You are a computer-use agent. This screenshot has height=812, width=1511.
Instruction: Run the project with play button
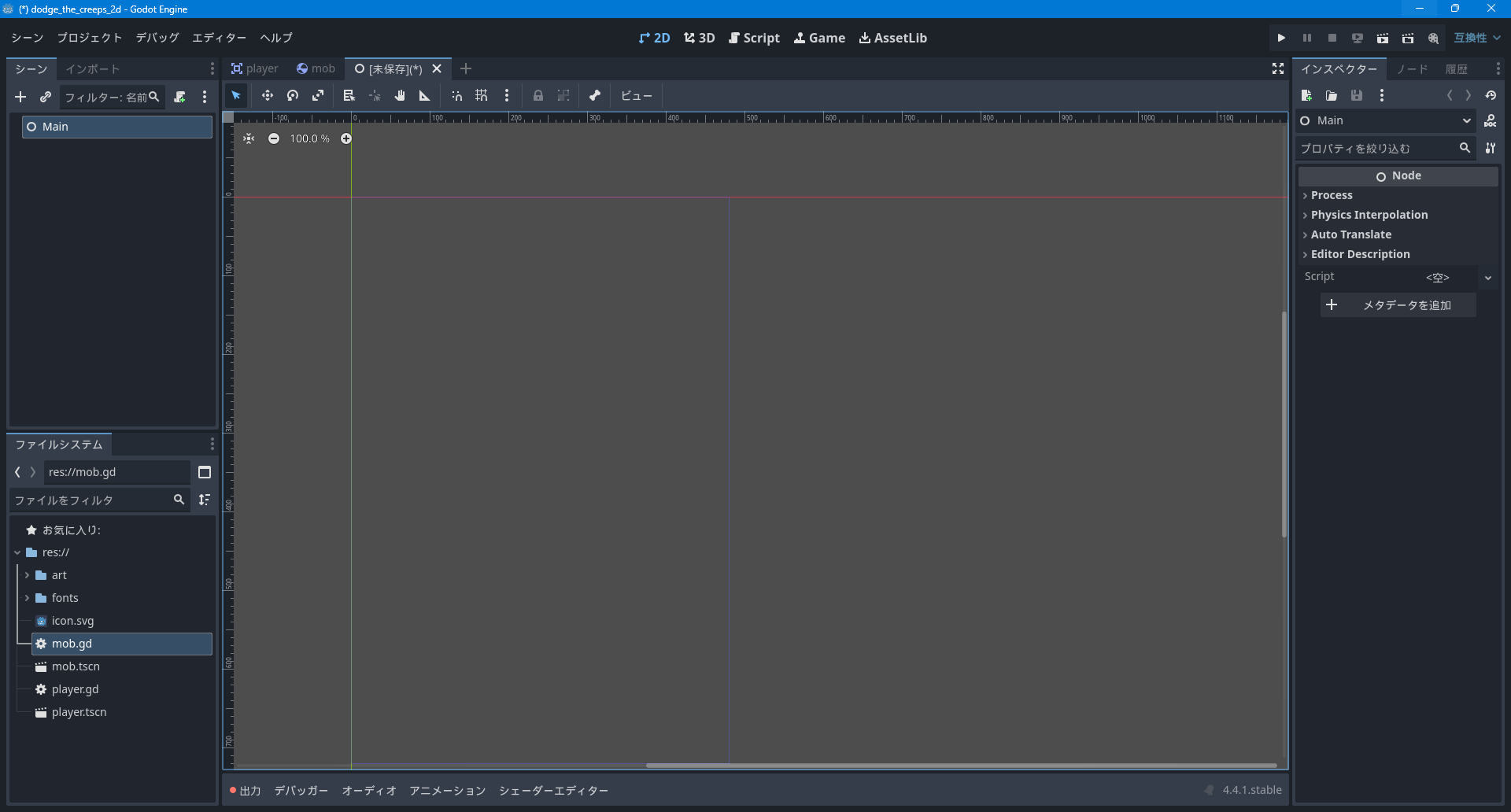tap(1281, 38)
